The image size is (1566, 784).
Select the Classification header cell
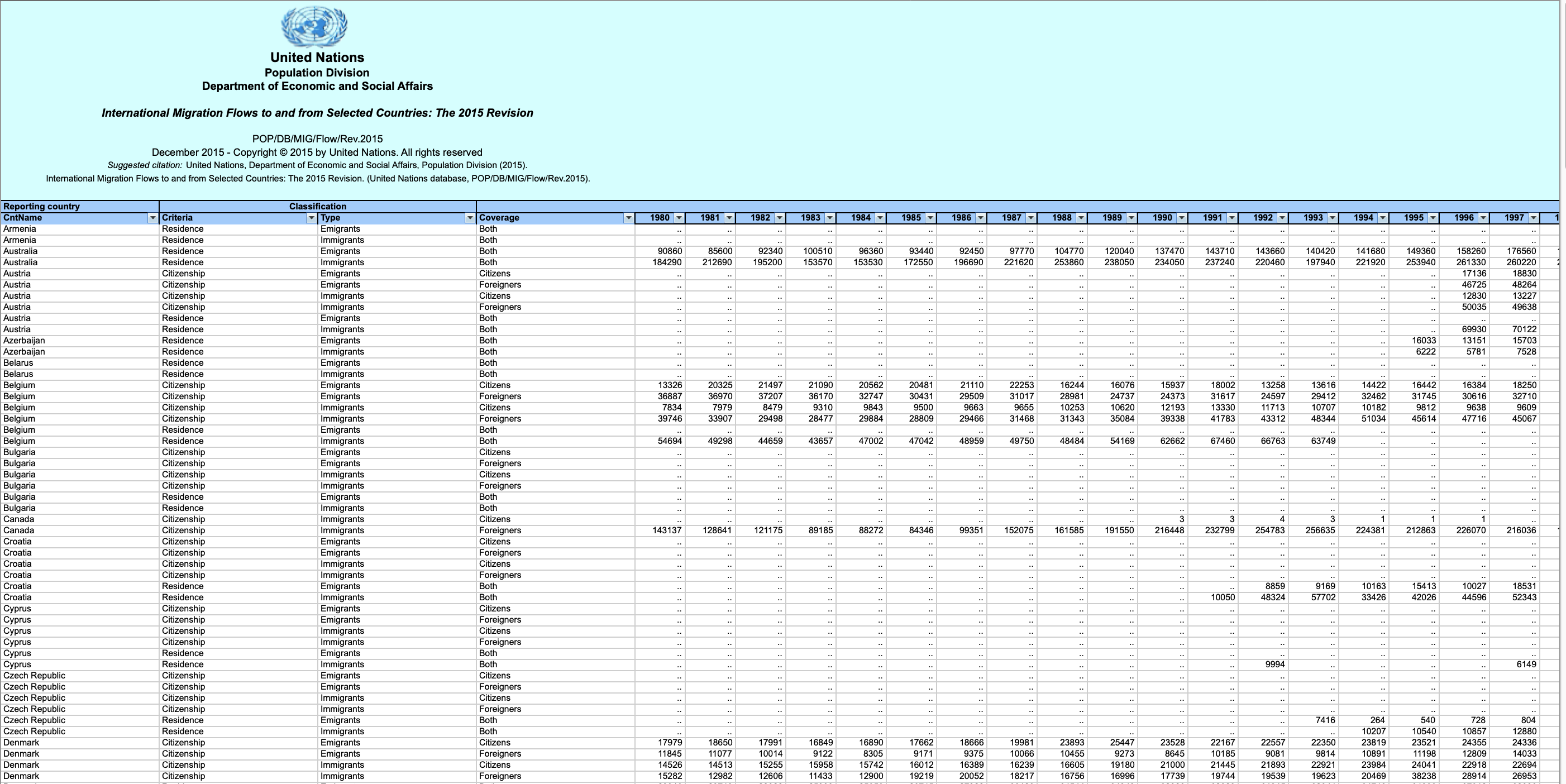pyautogui.click(x=317, y=207)
